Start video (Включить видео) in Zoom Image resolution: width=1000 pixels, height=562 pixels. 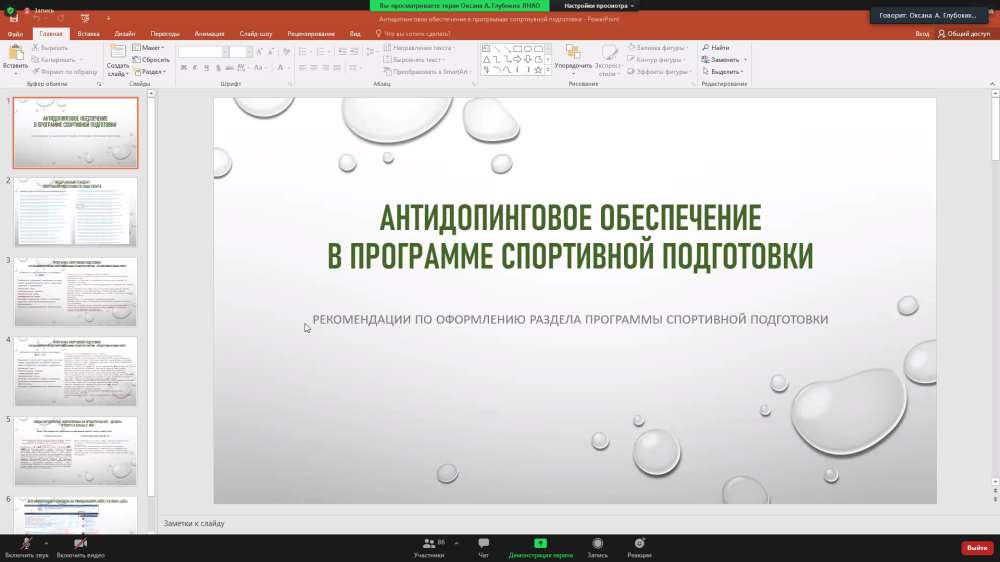pyautogui.click(x=80, y=547)
